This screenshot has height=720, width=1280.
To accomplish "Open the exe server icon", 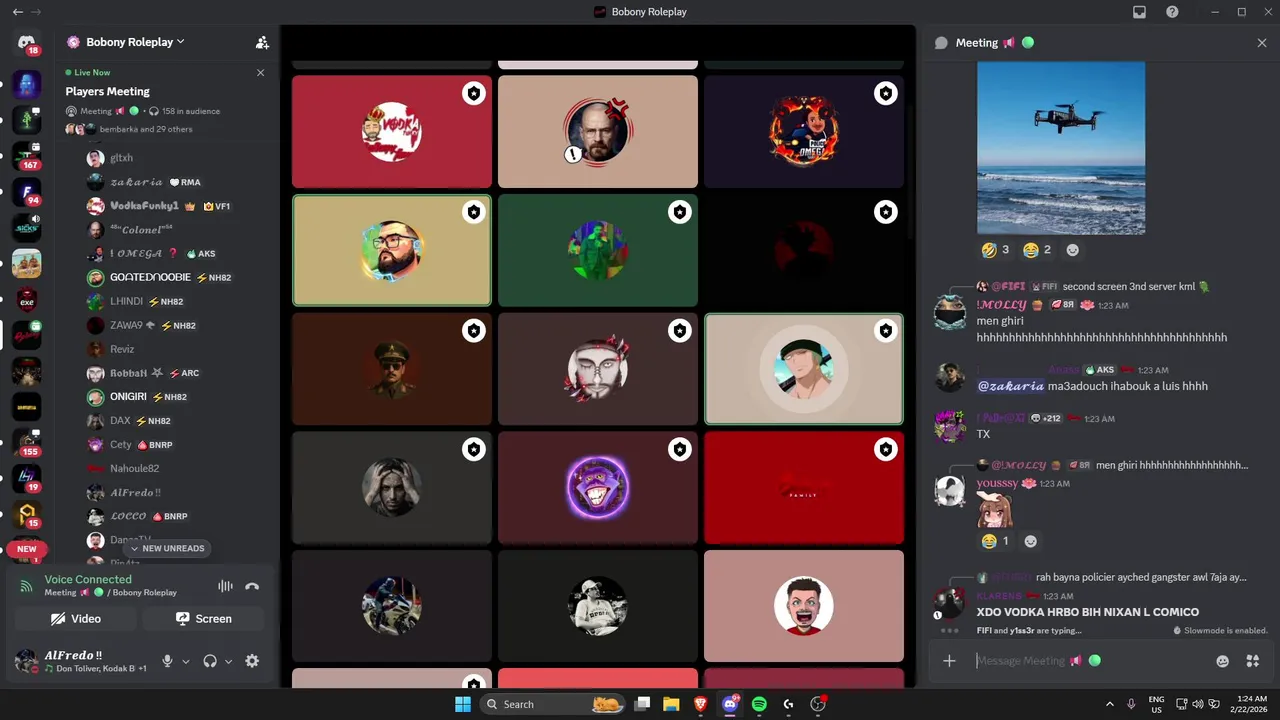I will tap(27, 300).
